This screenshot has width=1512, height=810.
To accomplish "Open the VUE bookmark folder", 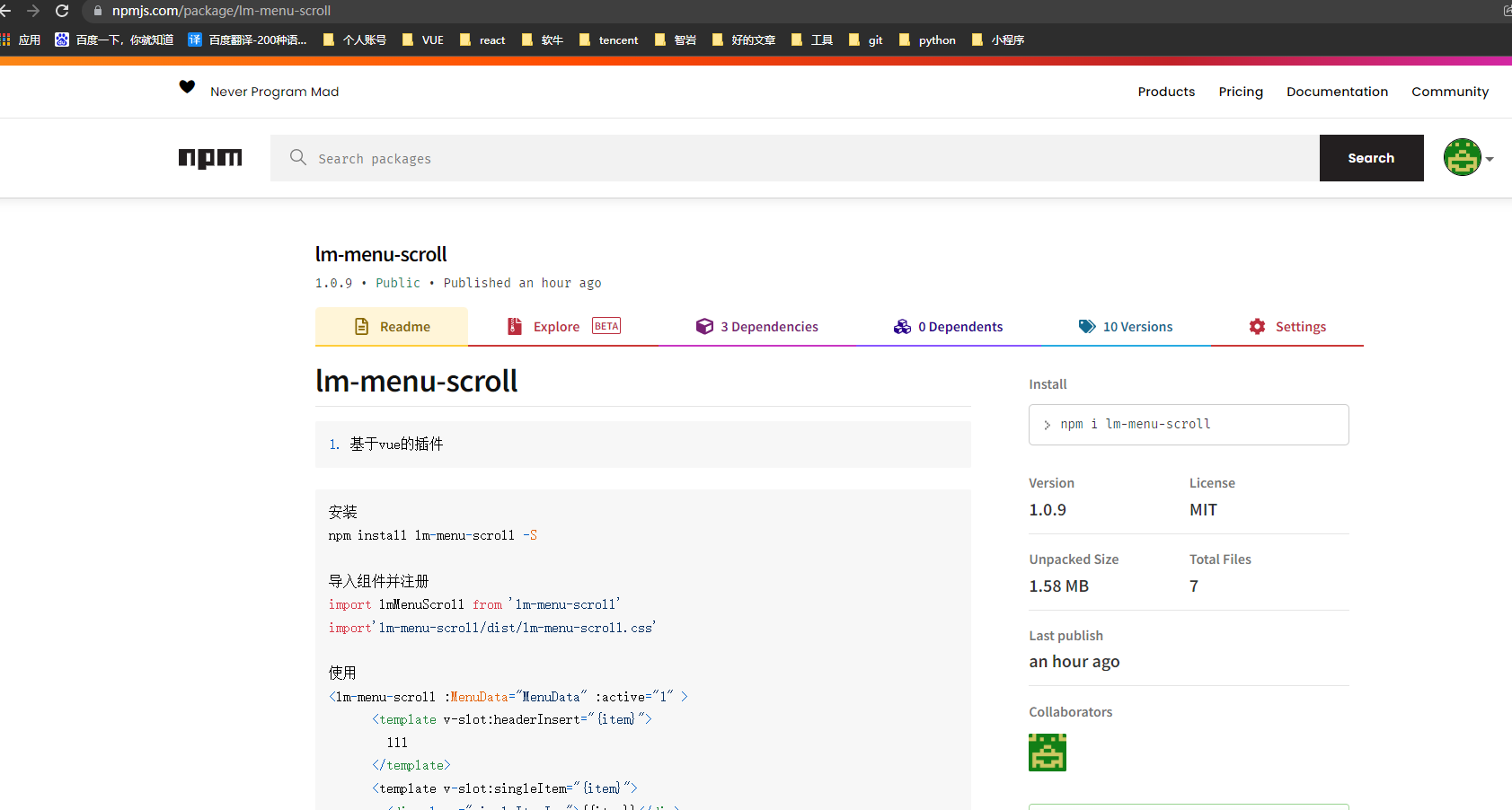I will (x=422, y=40).
